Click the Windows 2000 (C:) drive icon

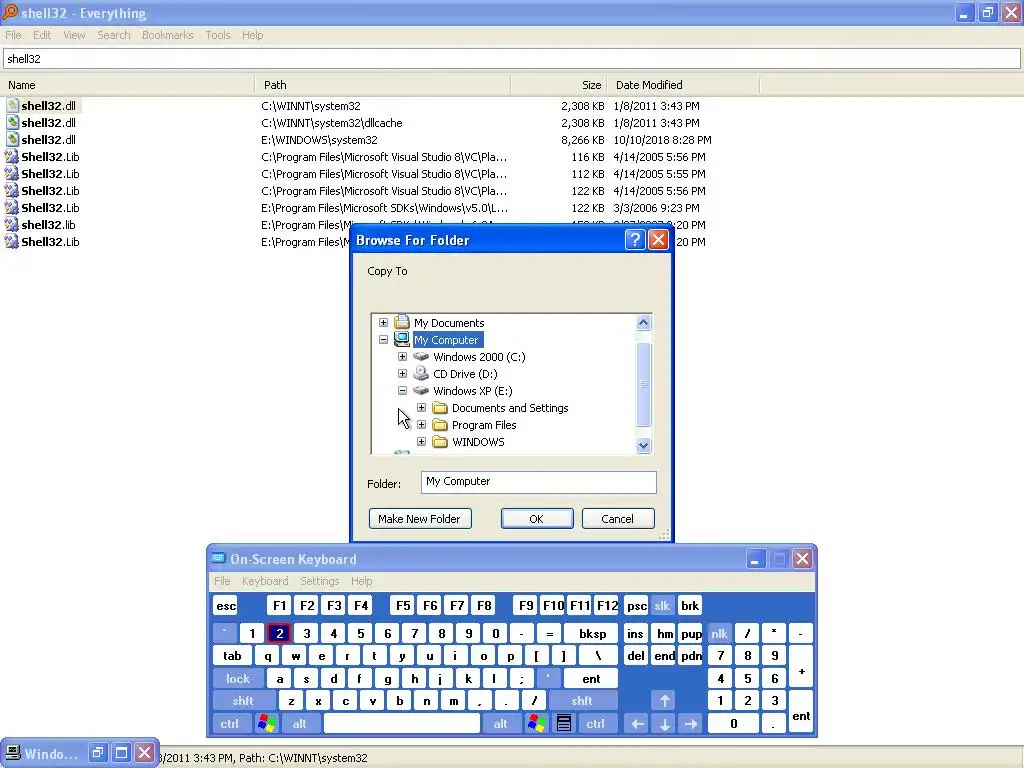[421, 357]
